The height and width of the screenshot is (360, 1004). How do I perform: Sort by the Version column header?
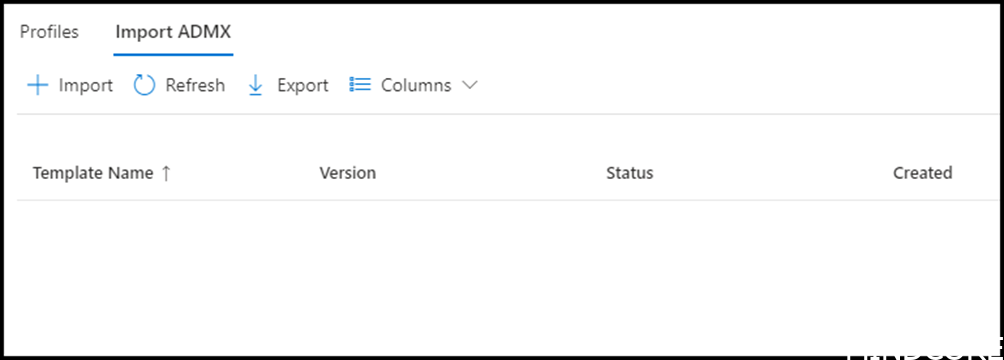348,173
